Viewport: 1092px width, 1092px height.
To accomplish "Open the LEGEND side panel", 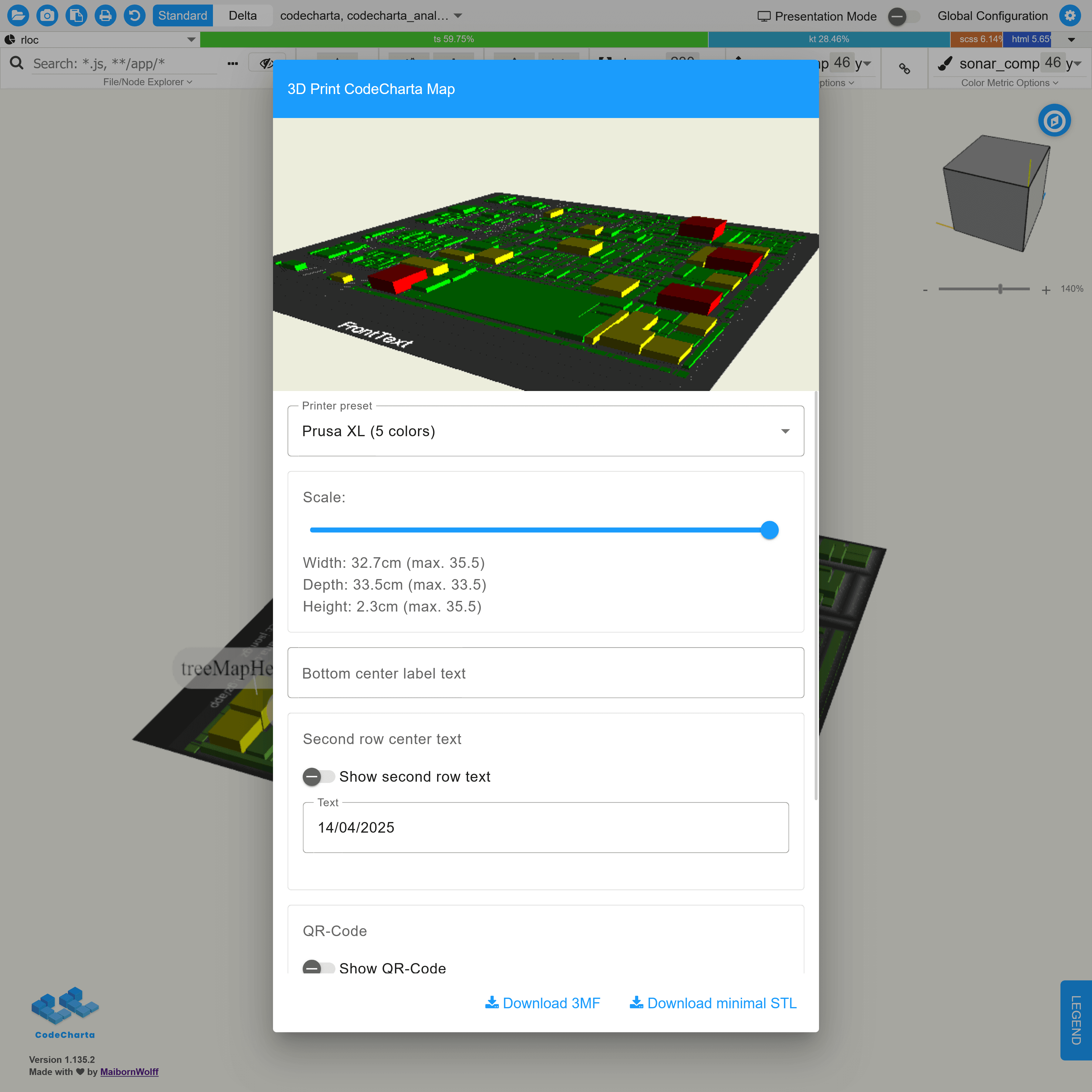I will tap(1076, 1020).
